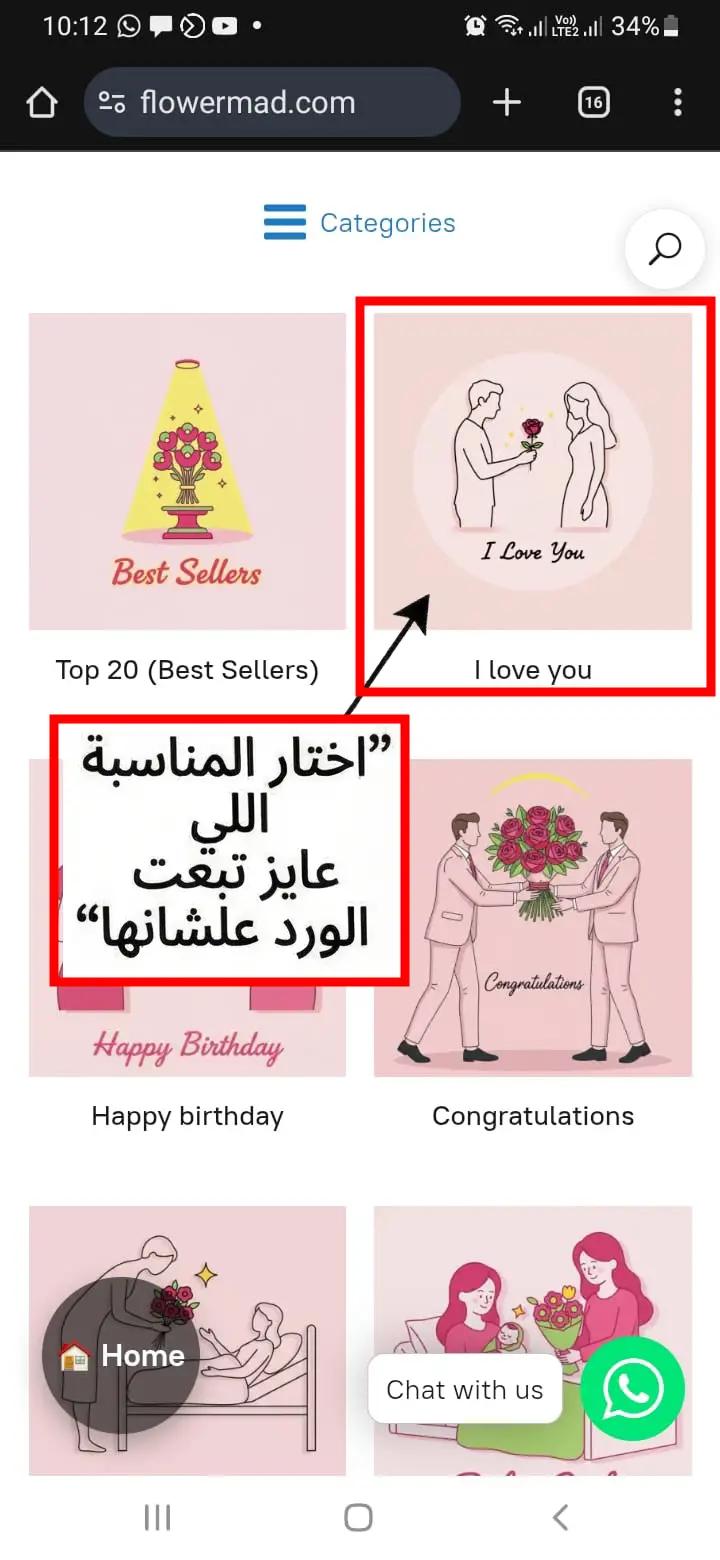The image size is (720, 1560).
Task: Select the I Love You category image
Action: (x=533, y=471)
